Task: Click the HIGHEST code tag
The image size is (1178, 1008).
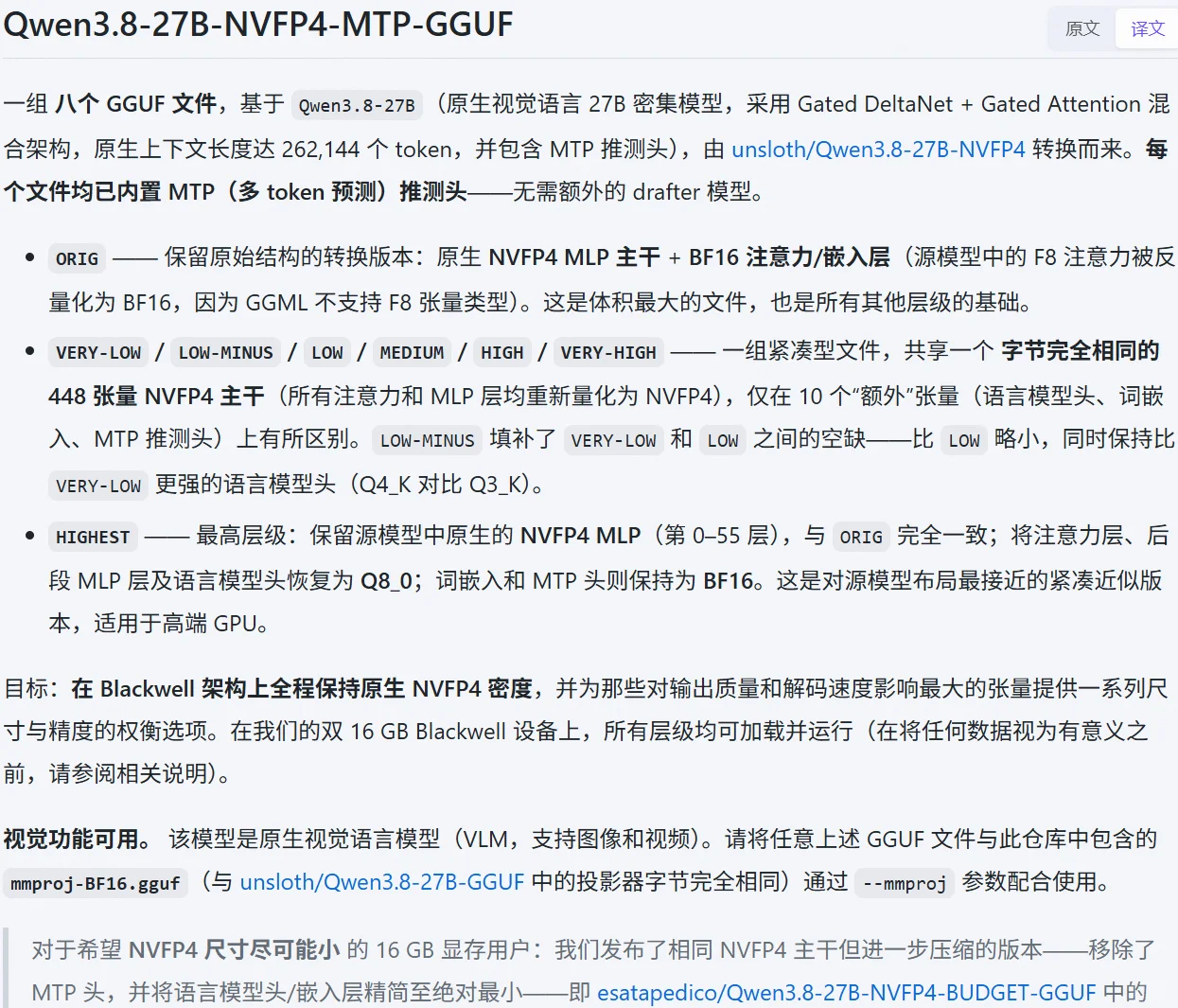Action: [93, 537]
